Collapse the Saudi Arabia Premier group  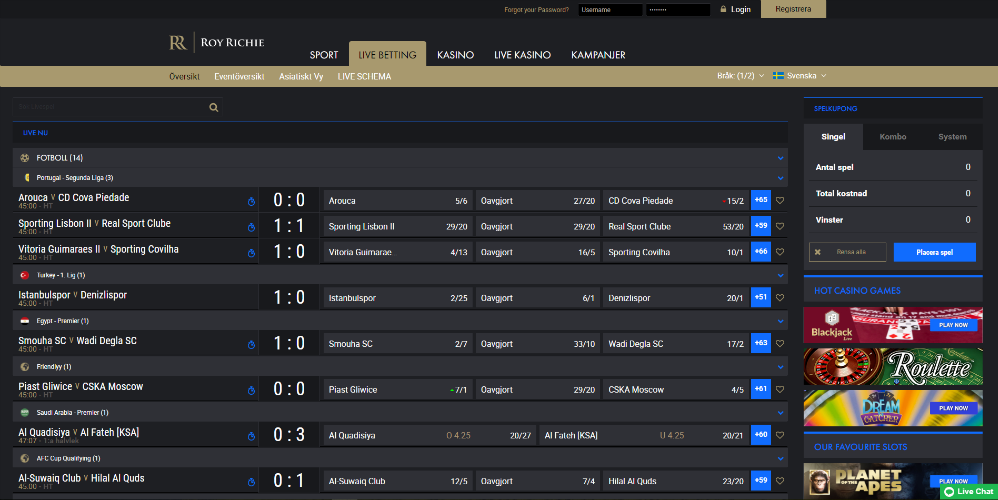pos(780,413)
